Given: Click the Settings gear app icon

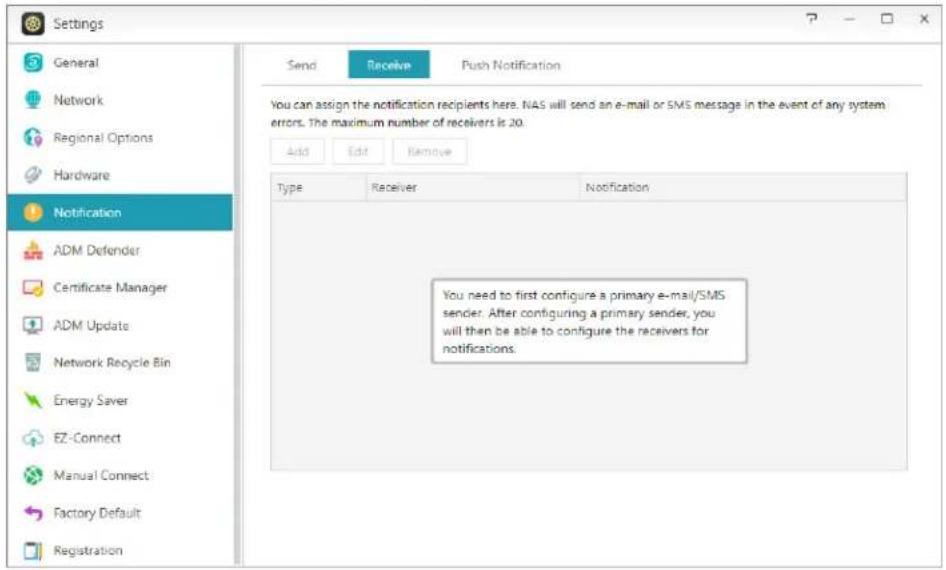Looking at the screenshot, I should (x=33, y=24).
